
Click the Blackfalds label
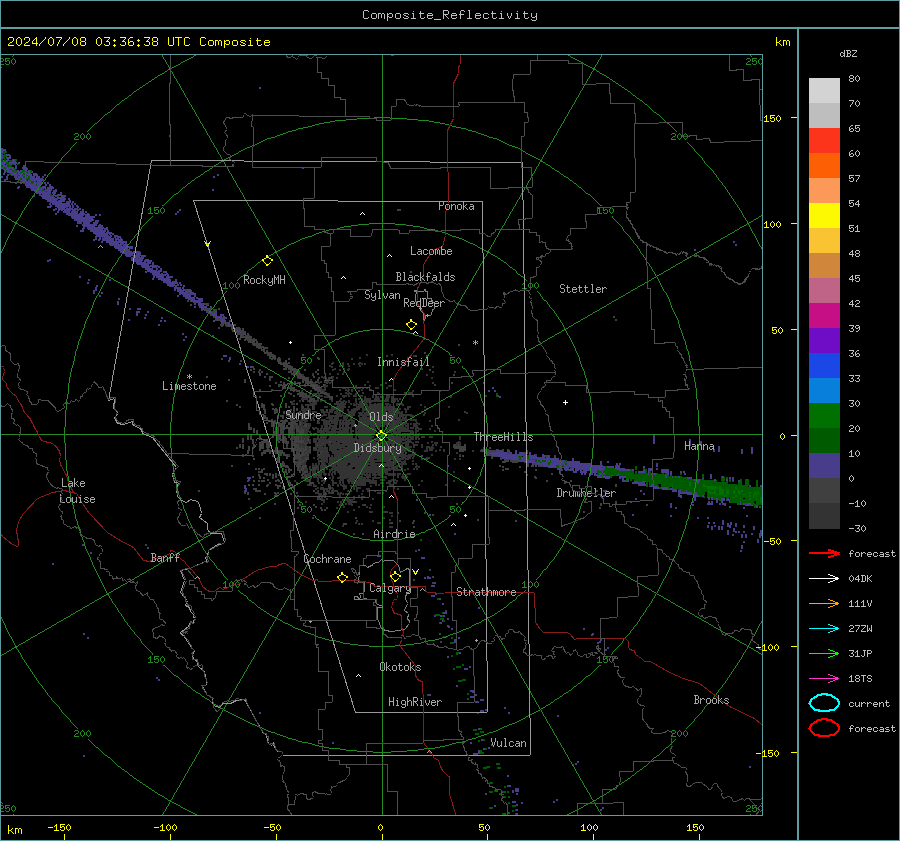(425, 277)
